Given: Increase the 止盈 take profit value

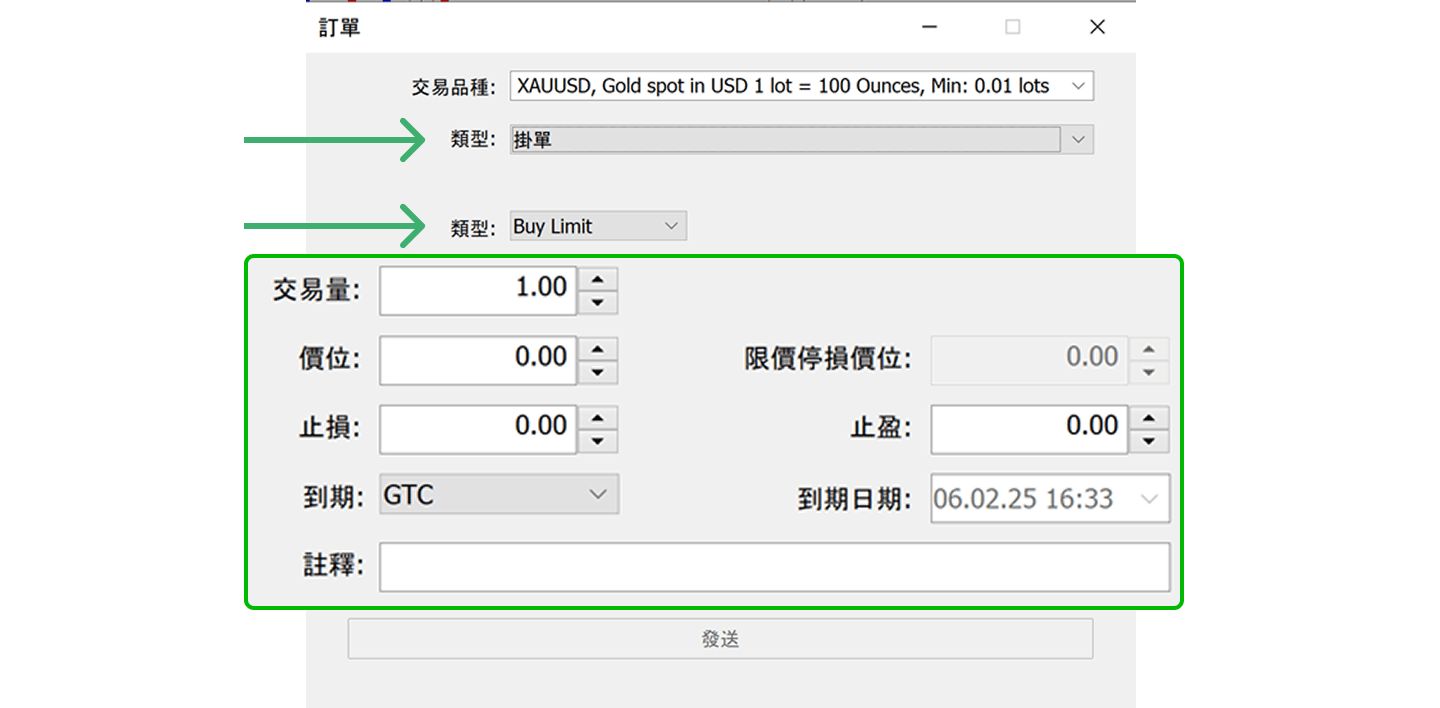Looking at the screenshot, I should pos(1150,417).
